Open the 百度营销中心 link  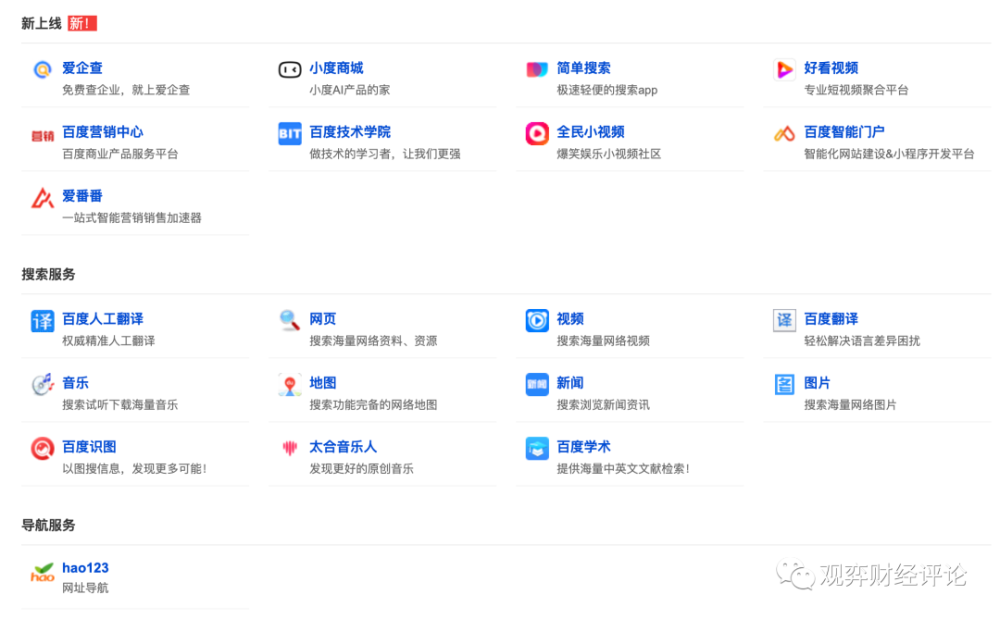pos(102,132)
